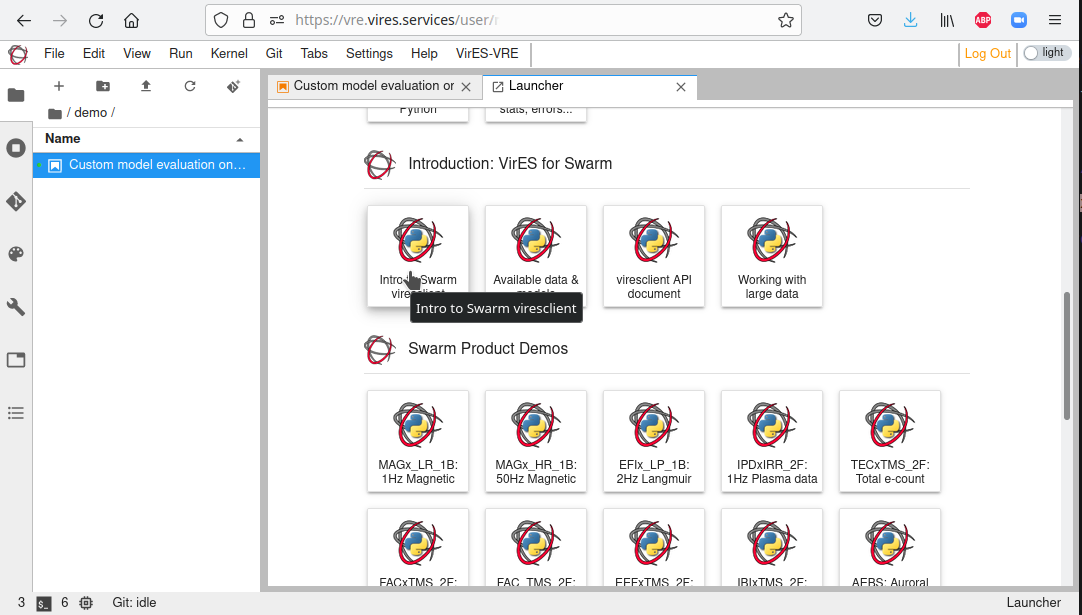
Task: Open the Edit menu
Action: [94, 54]
